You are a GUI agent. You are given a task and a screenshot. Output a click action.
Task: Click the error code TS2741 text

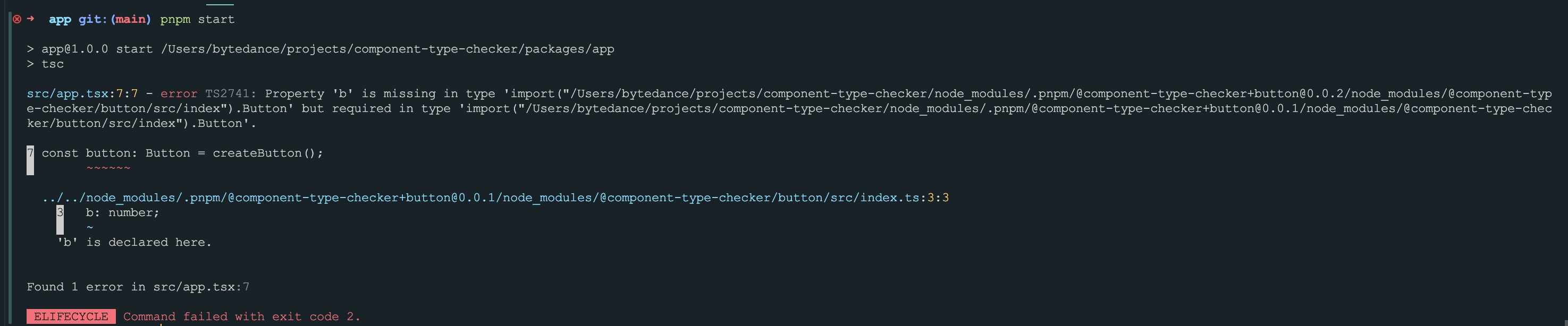[227, 93]
